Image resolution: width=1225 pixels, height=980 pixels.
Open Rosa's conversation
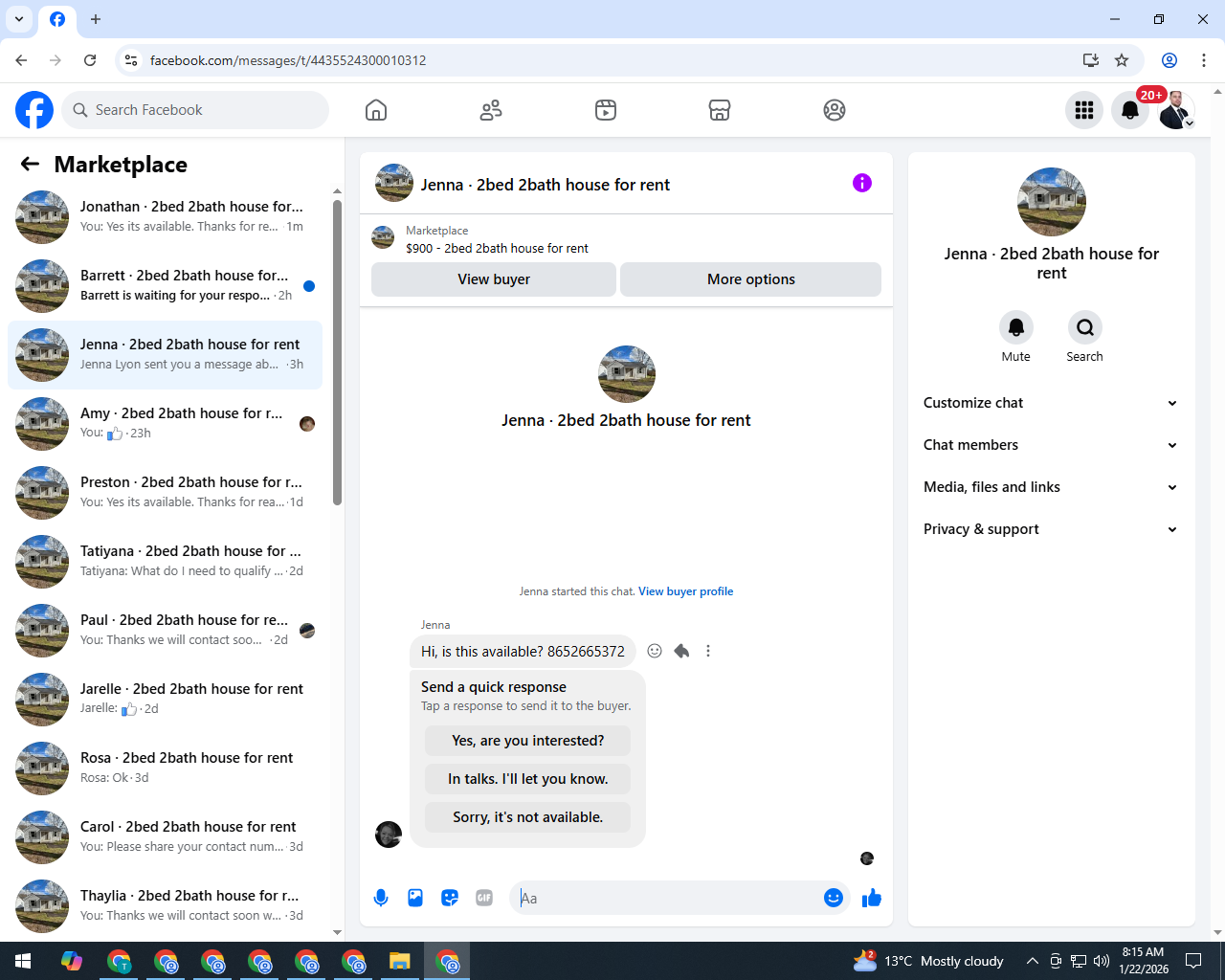pos(165,768)
